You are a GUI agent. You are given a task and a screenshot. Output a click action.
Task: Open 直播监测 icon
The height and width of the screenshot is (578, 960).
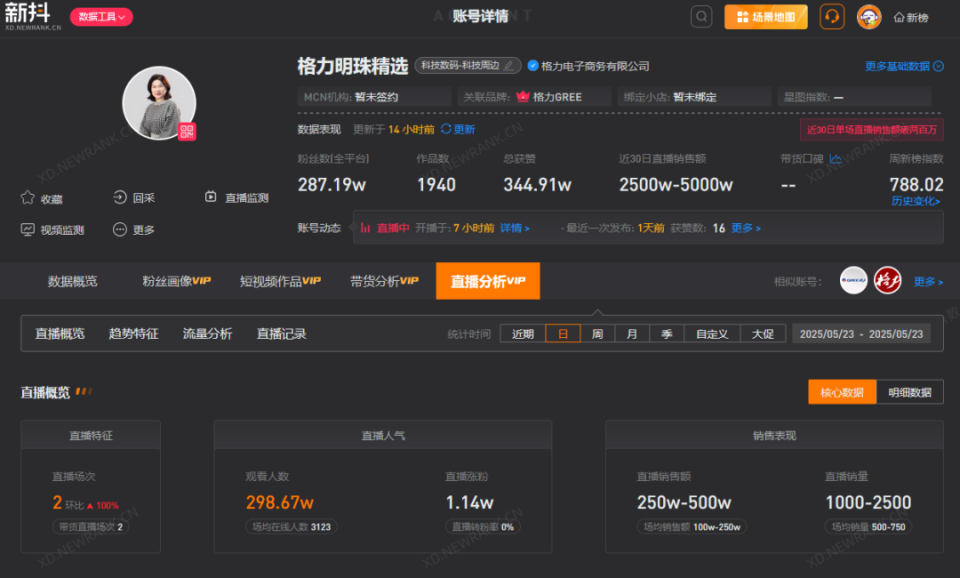[x=211, y=197]
